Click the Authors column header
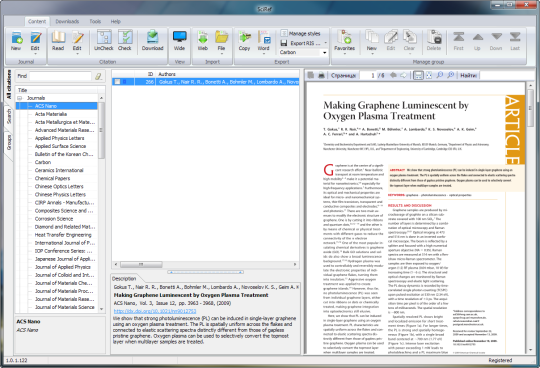 tap(227, 74)
